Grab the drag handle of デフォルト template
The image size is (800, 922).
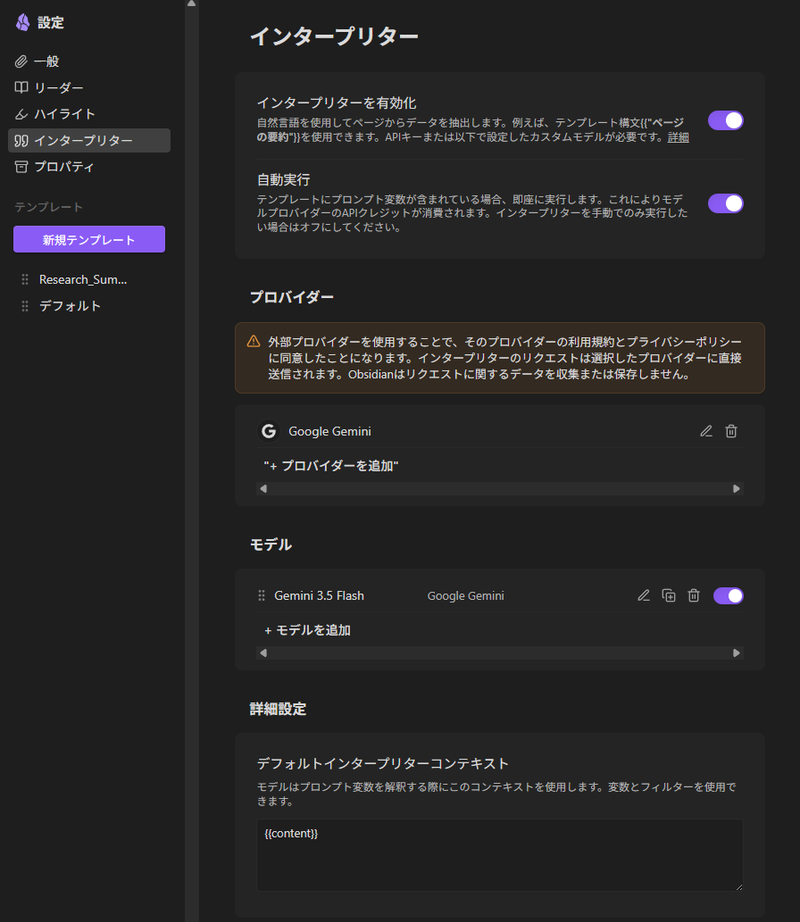point(25,306)
